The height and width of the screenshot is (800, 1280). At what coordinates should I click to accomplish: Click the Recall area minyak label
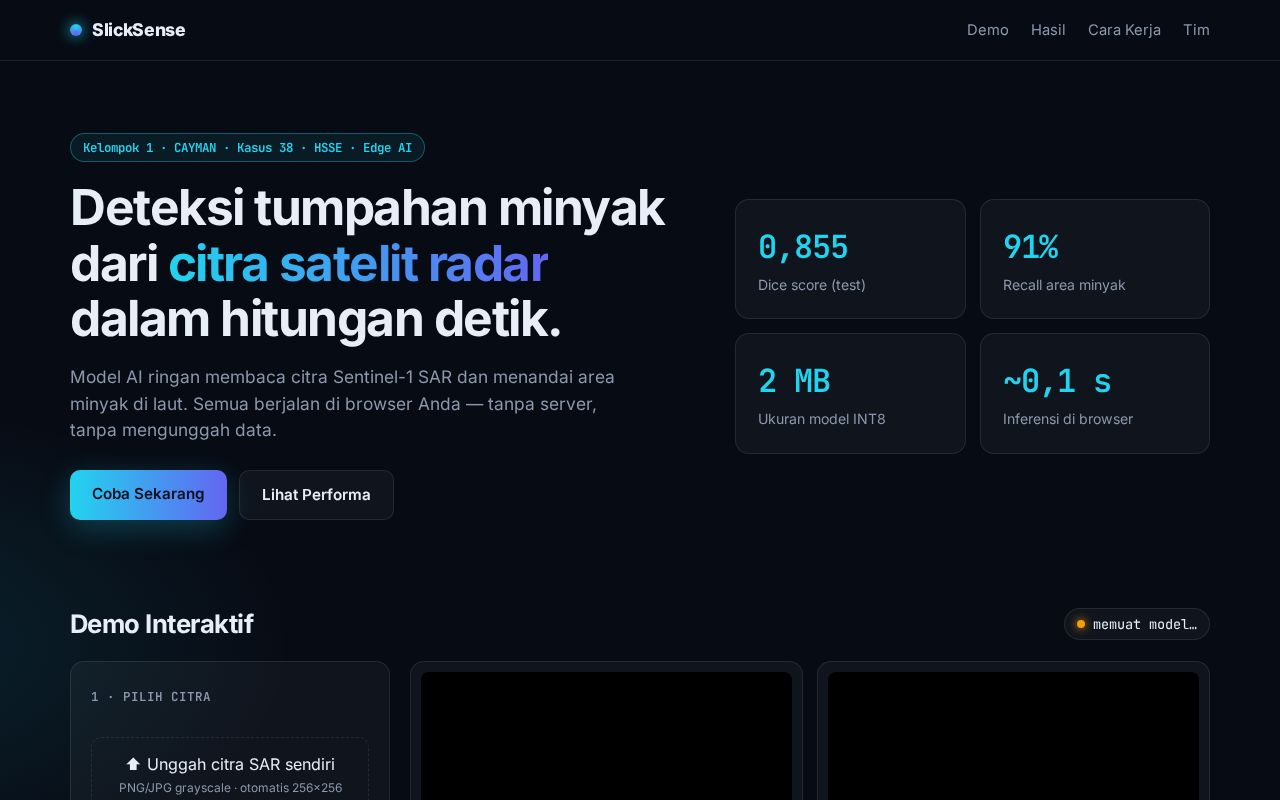point(1064,285)
